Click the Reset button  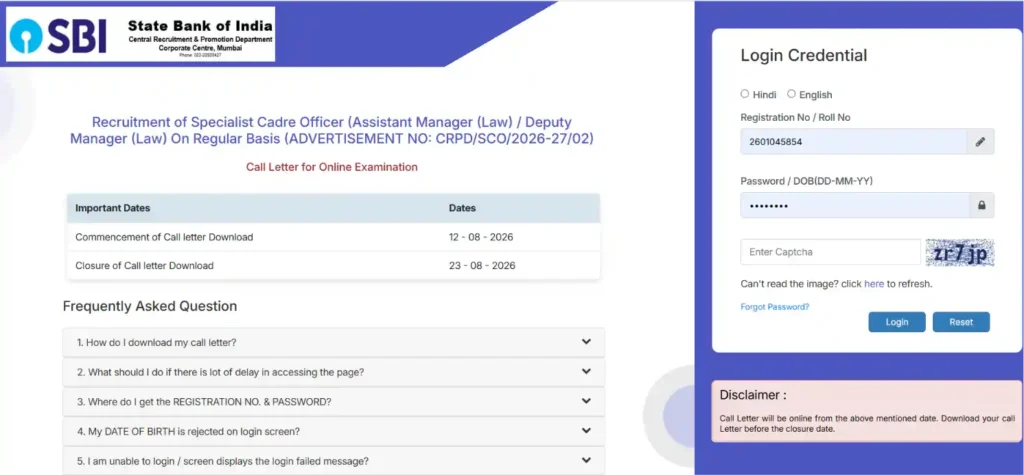coord(961,322)
